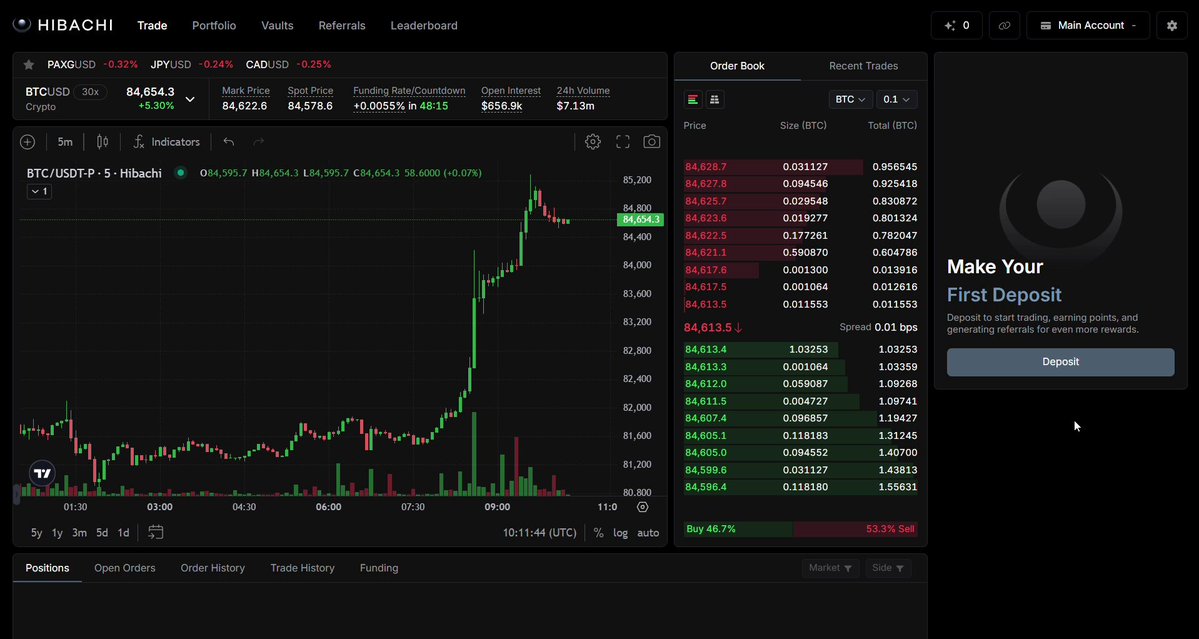Set chart range to 5y
The width and height of the screenshot is (1199, 639).
point(37,533)
